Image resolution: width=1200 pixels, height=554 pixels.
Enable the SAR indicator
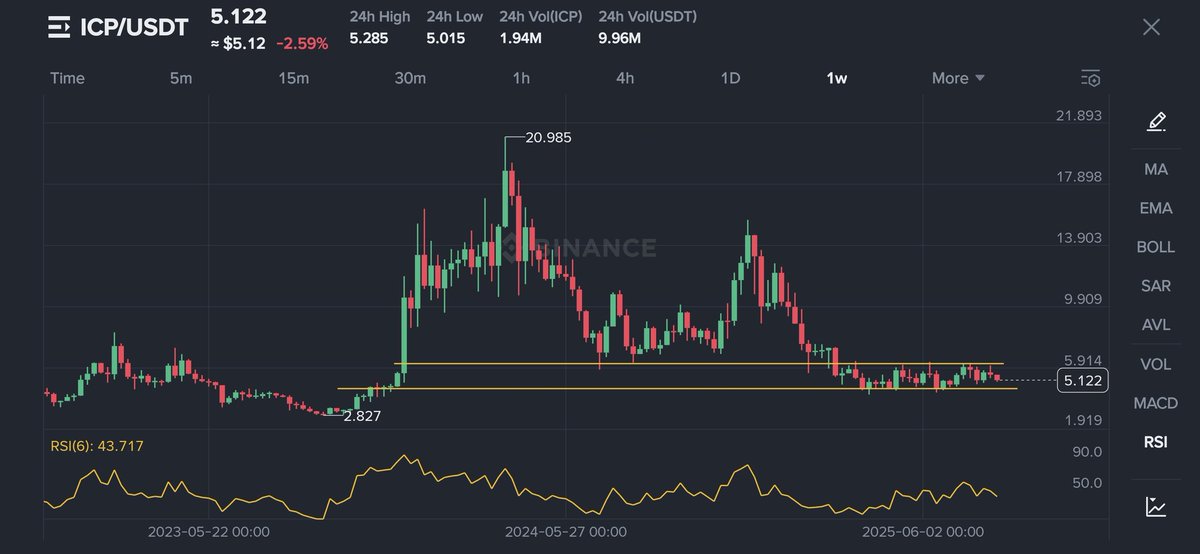pyautogui.click(x=1156, y=286)
